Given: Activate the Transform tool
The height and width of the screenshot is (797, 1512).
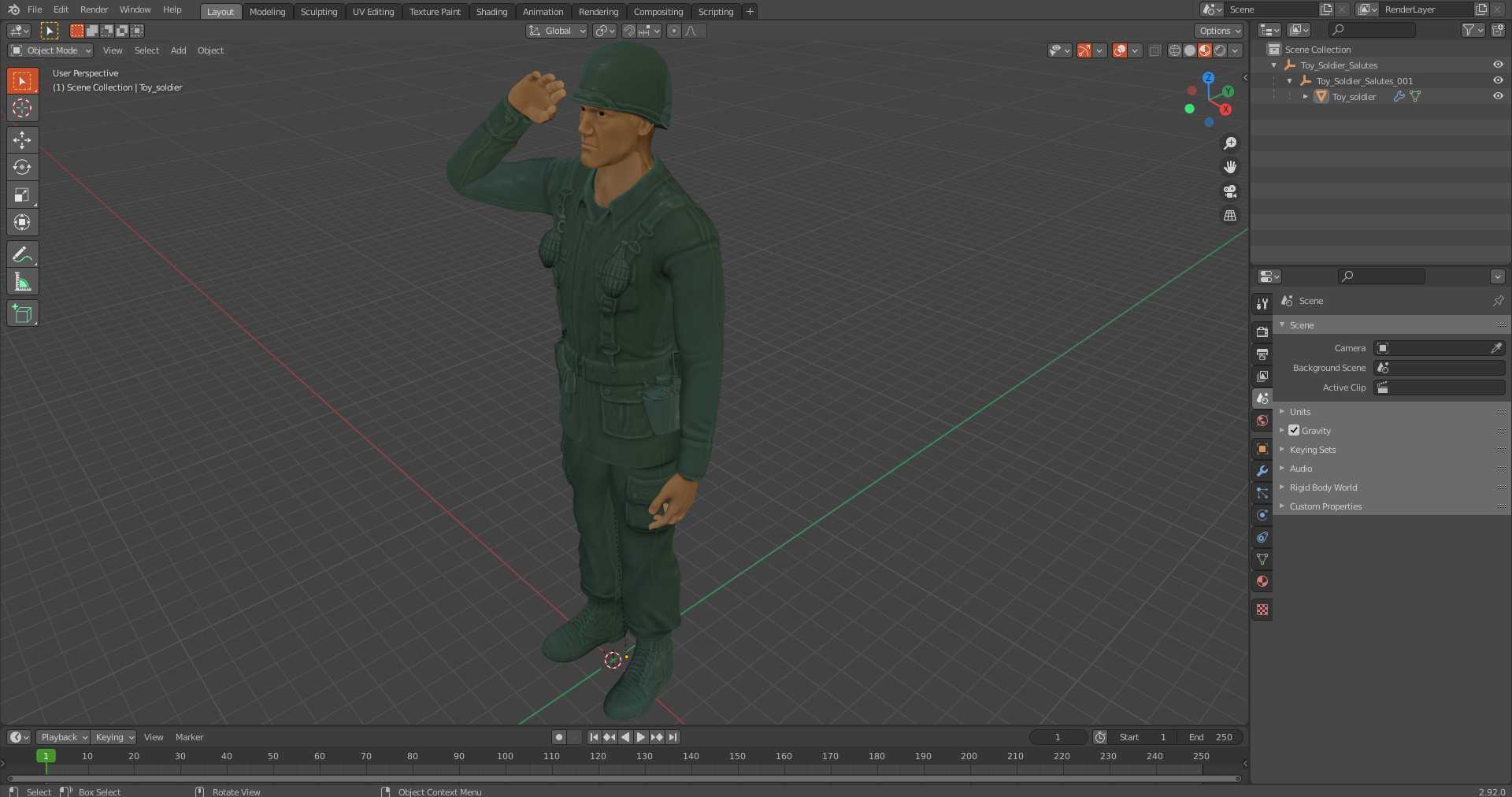Looking at the screenshot, I should (22, 222).
